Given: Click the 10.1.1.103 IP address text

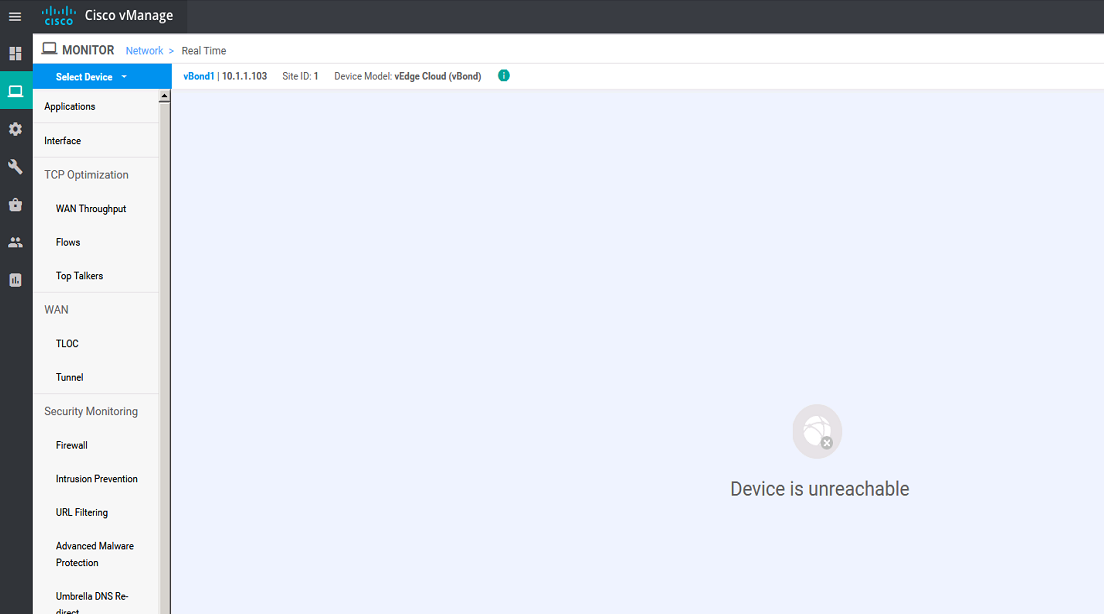Looking at the screenshot, I should click(x=244, y=76).
